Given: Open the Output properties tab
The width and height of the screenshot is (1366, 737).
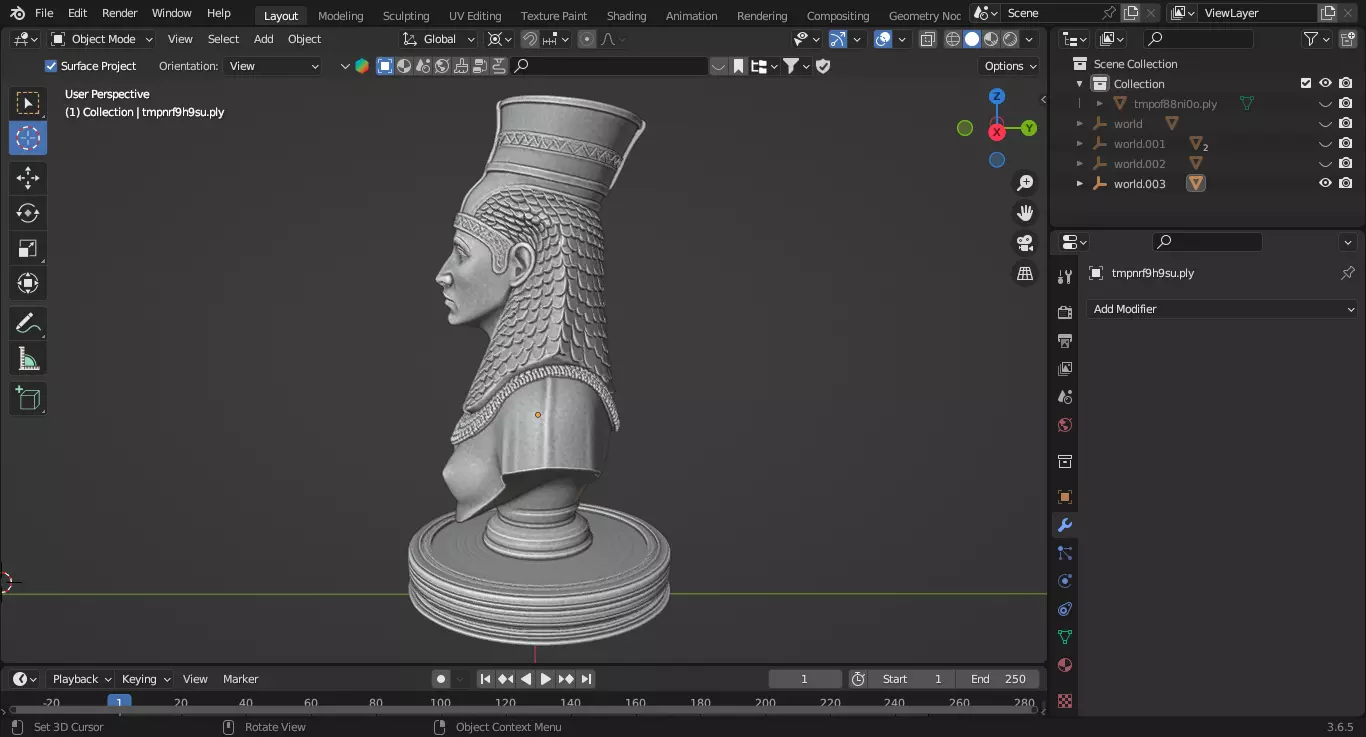Looking at the screenshot, I should point(1065,341).
